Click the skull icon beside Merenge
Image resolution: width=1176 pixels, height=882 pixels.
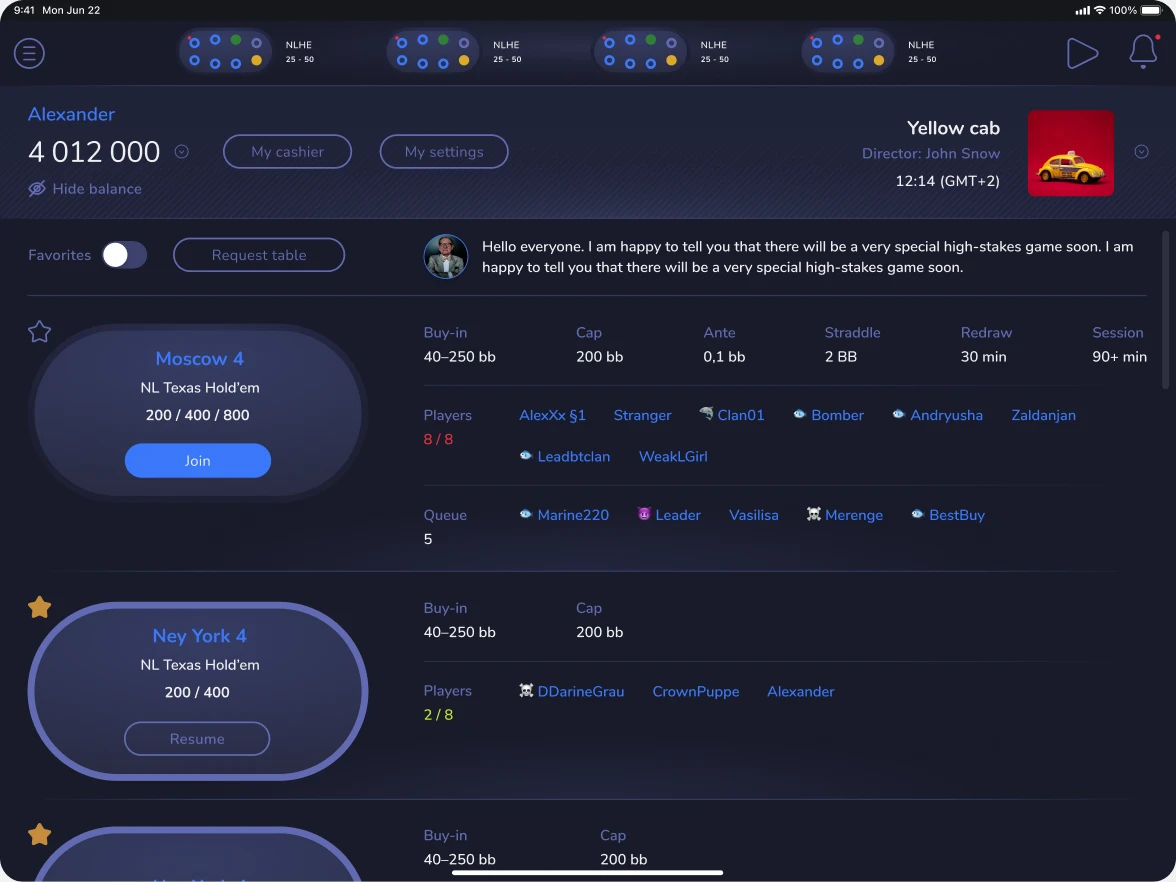pos(814,514)
